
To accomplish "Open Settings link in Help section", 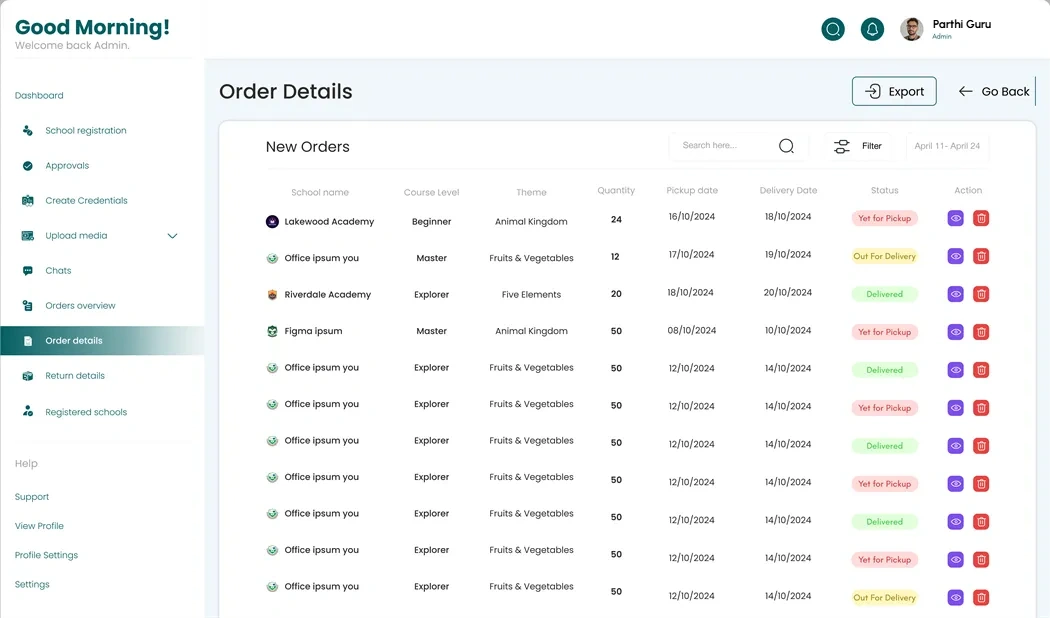I will pos(31,585).
